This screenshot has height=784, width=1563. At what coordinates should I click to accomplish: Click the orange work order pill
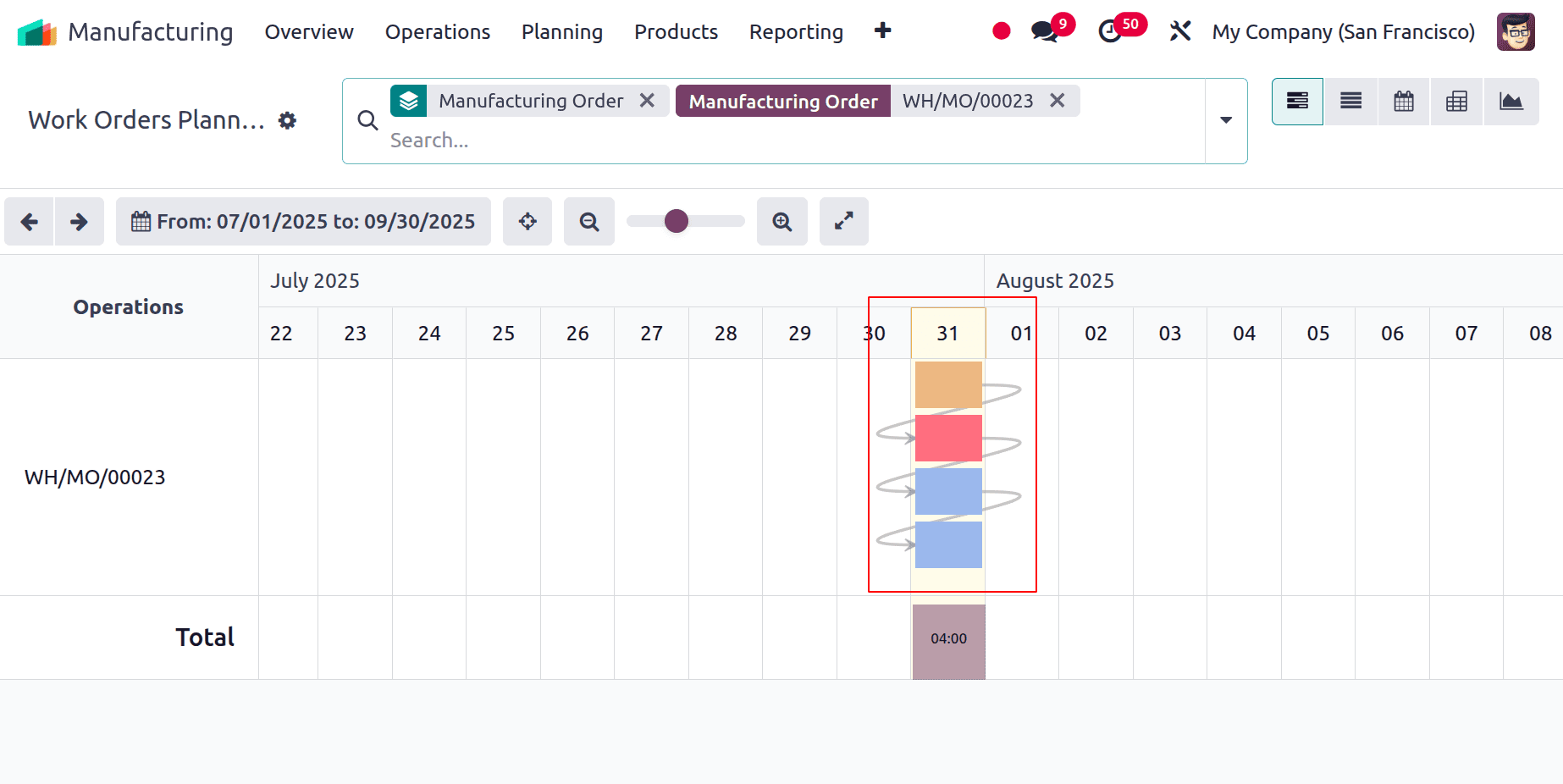tap(948, 384)
